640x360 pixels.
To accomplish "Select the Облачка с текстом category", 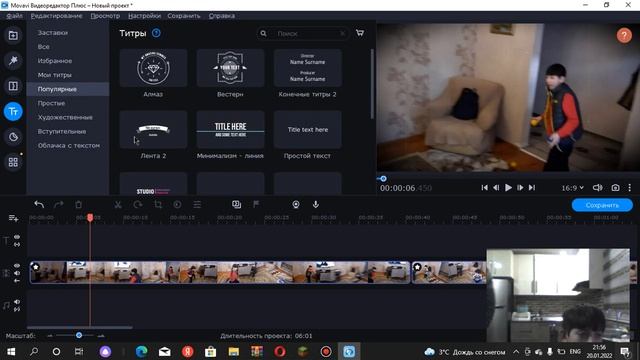I will point(68,145).
